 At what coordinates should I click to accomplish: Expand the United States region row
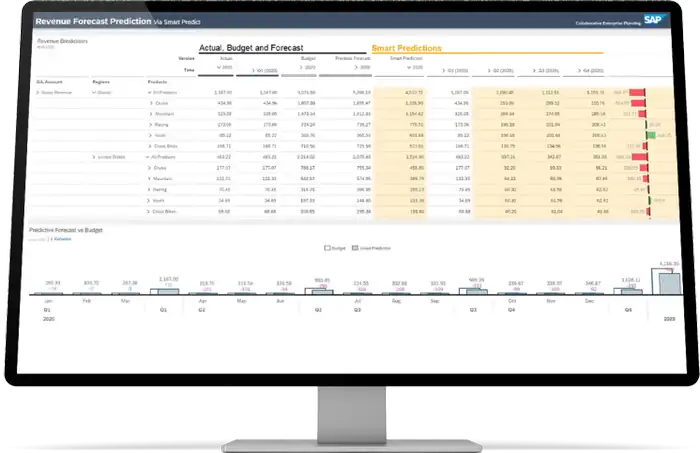(x=94, y=156)
